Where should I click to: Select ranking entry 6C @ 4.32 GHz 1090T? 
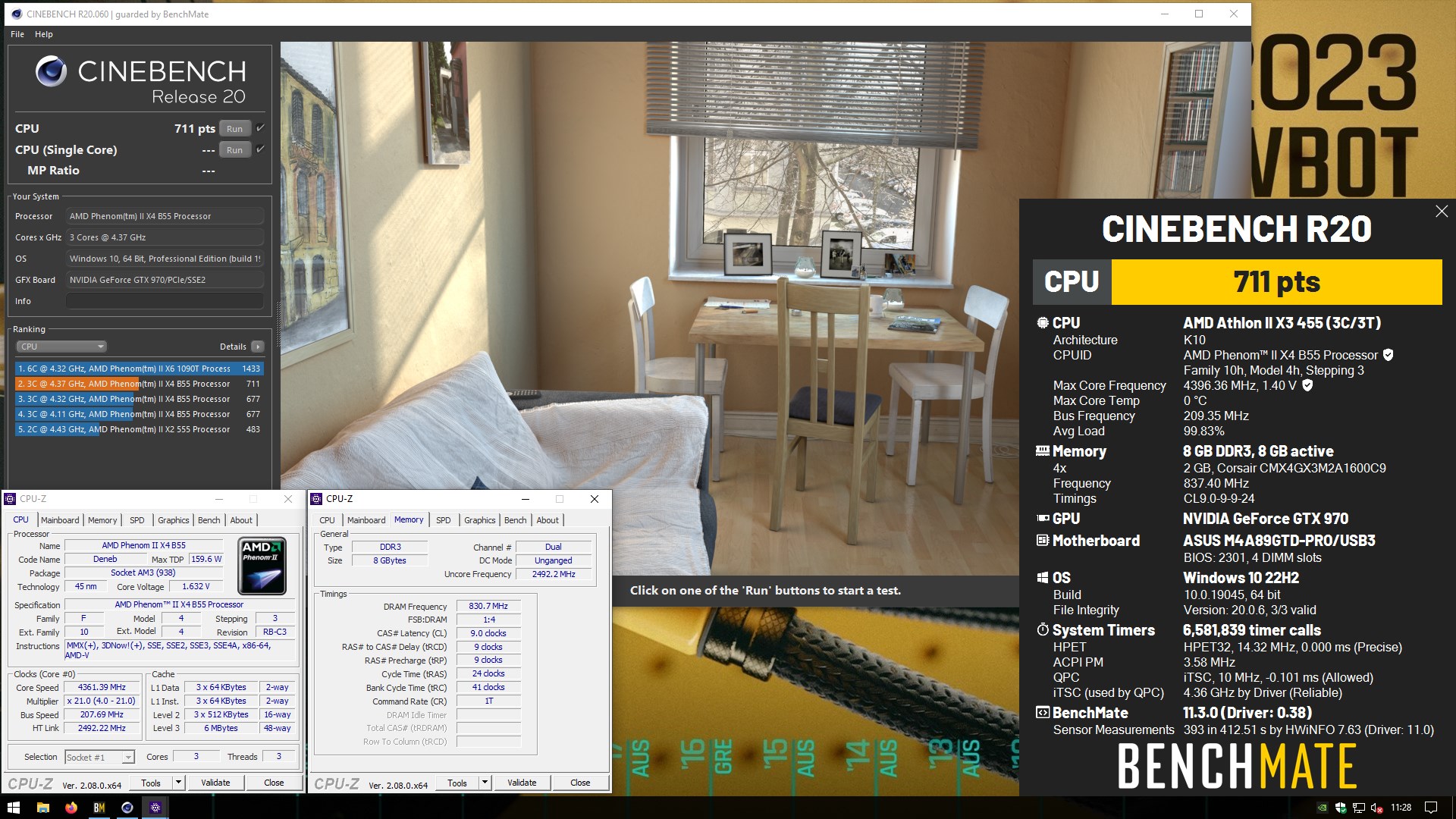pyautogui.click(x=140, y=369)
